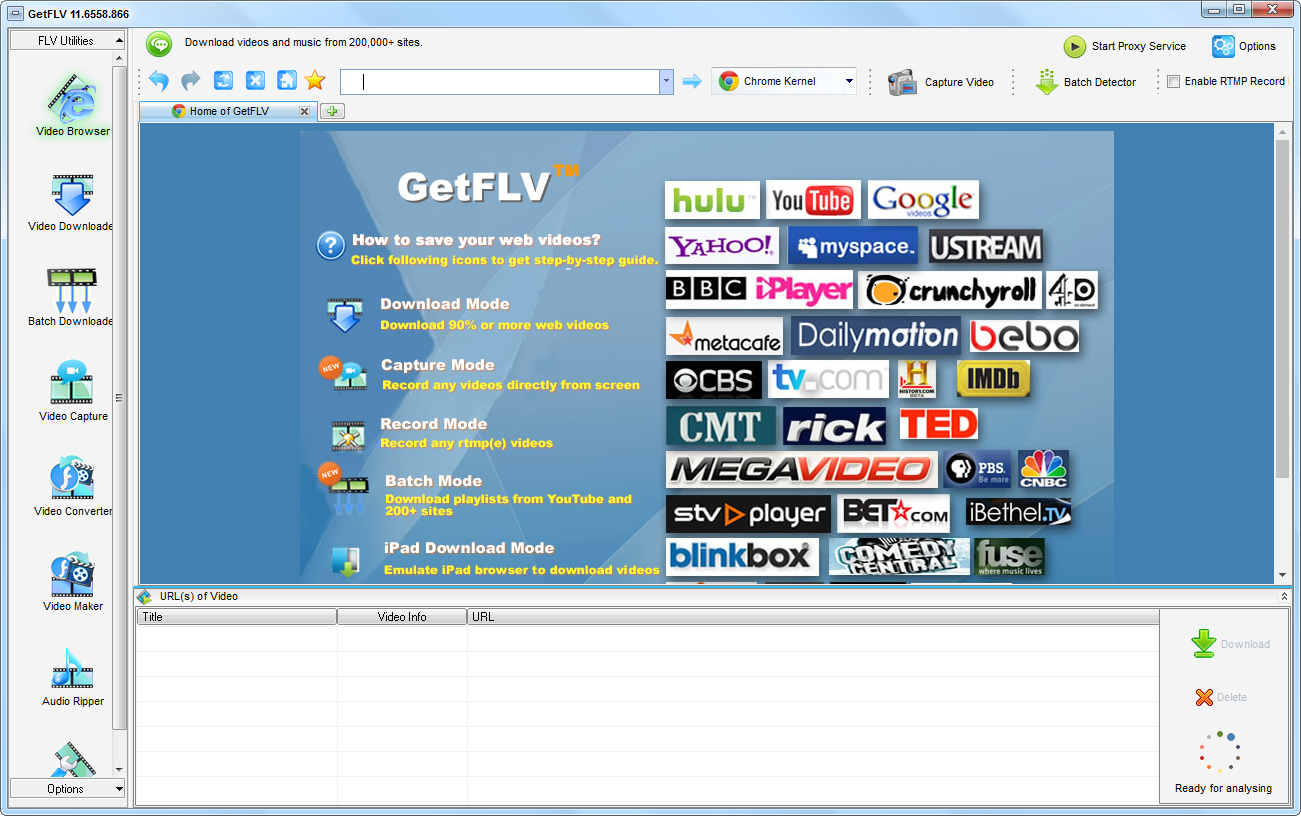Go to the home page icon

coord(286,81)
